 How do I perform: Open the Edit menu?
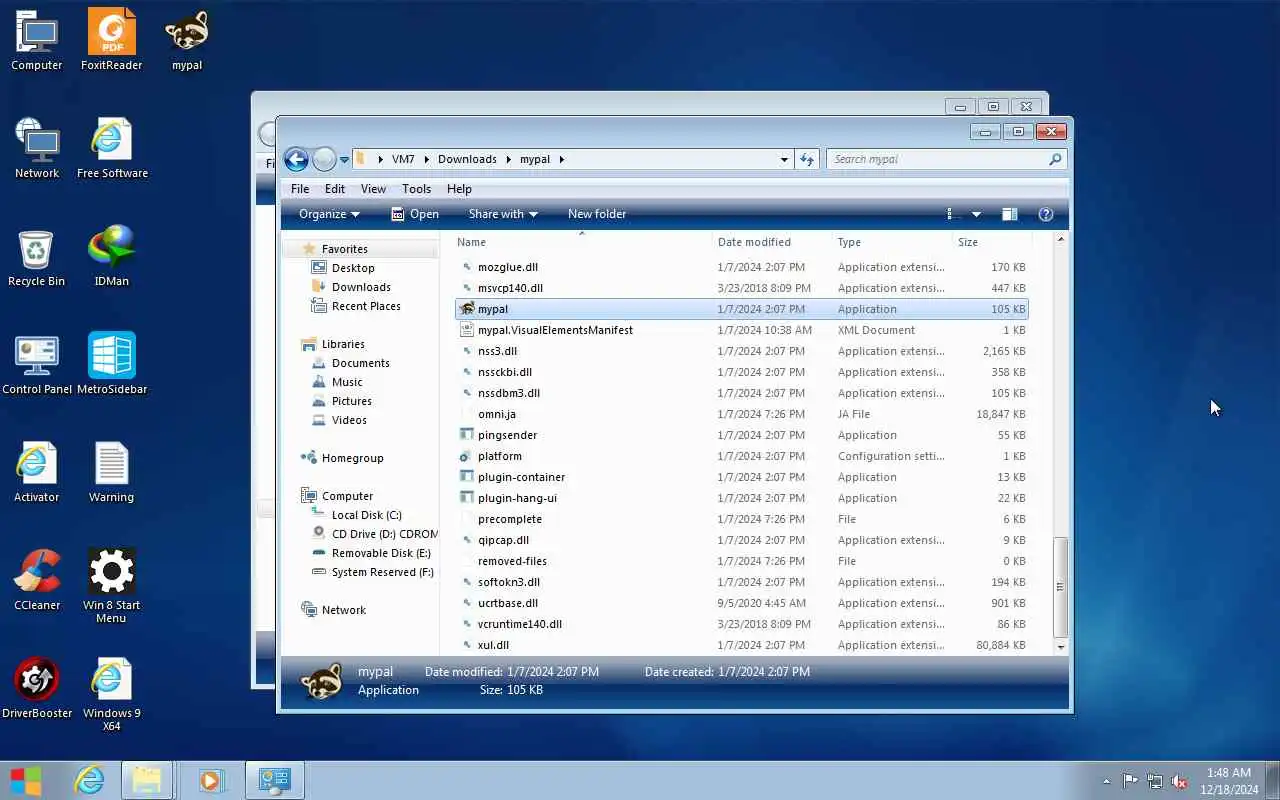click(335, 189)
